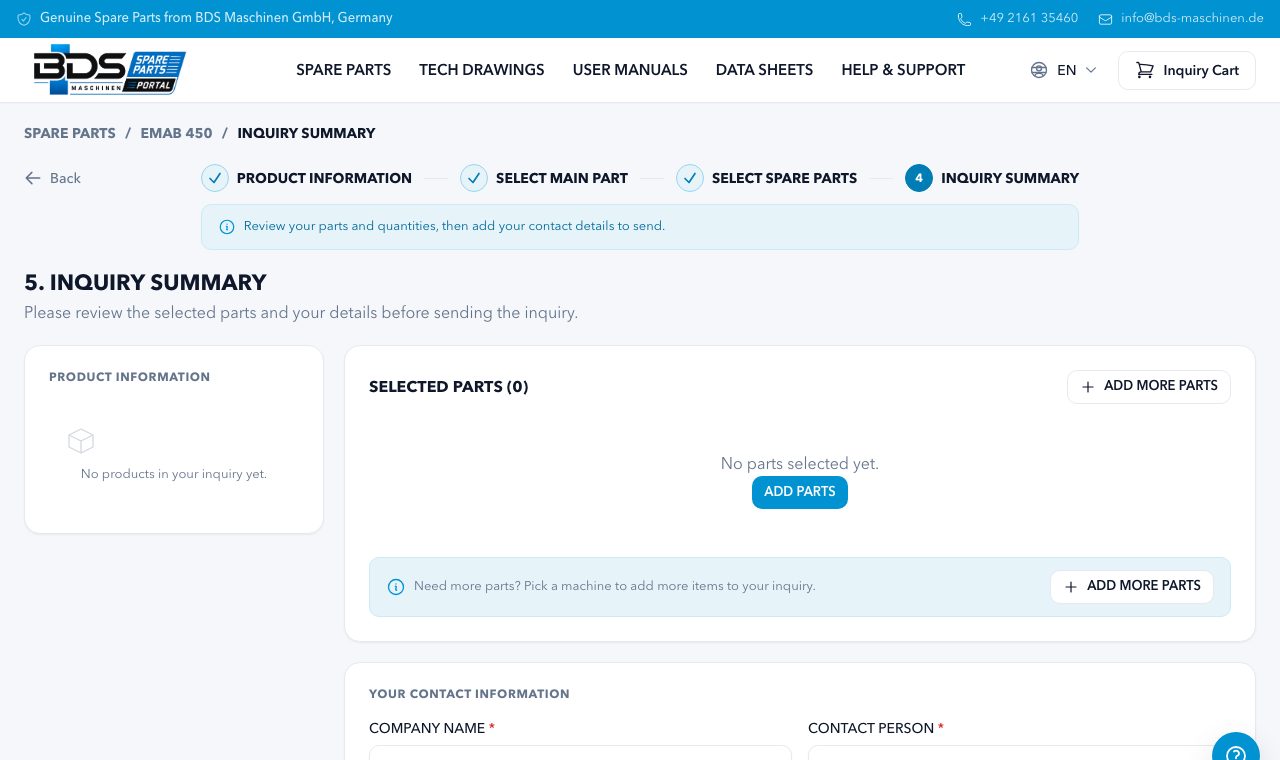The height and width of the screenshot is (760, 1280).
Task: Click the '5. INQUIRY SUMMARY' heading
Action: [x=145, y=282]
